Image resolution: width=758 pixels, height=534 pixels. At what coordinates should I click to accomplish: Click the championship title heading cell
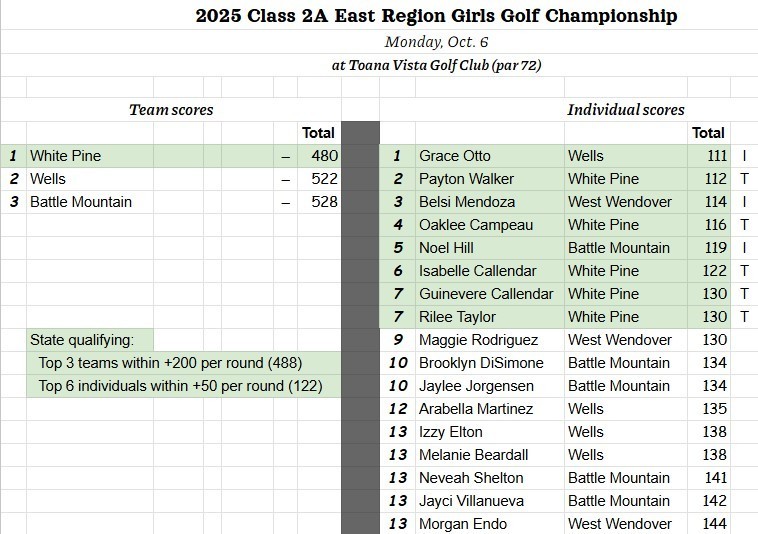click(435, 16)
